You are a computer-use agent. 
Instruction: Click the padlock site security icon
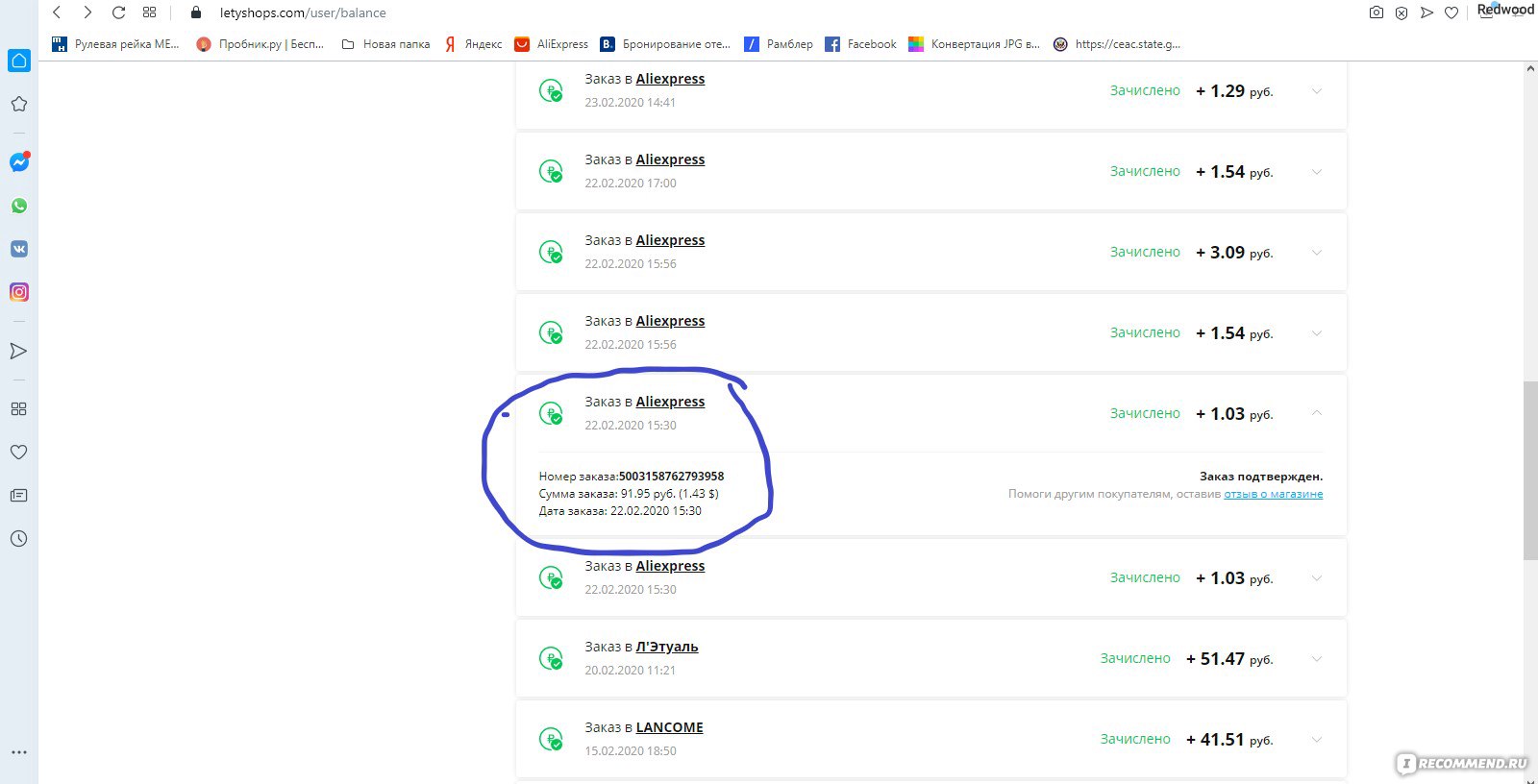click(x=196, y=12)
